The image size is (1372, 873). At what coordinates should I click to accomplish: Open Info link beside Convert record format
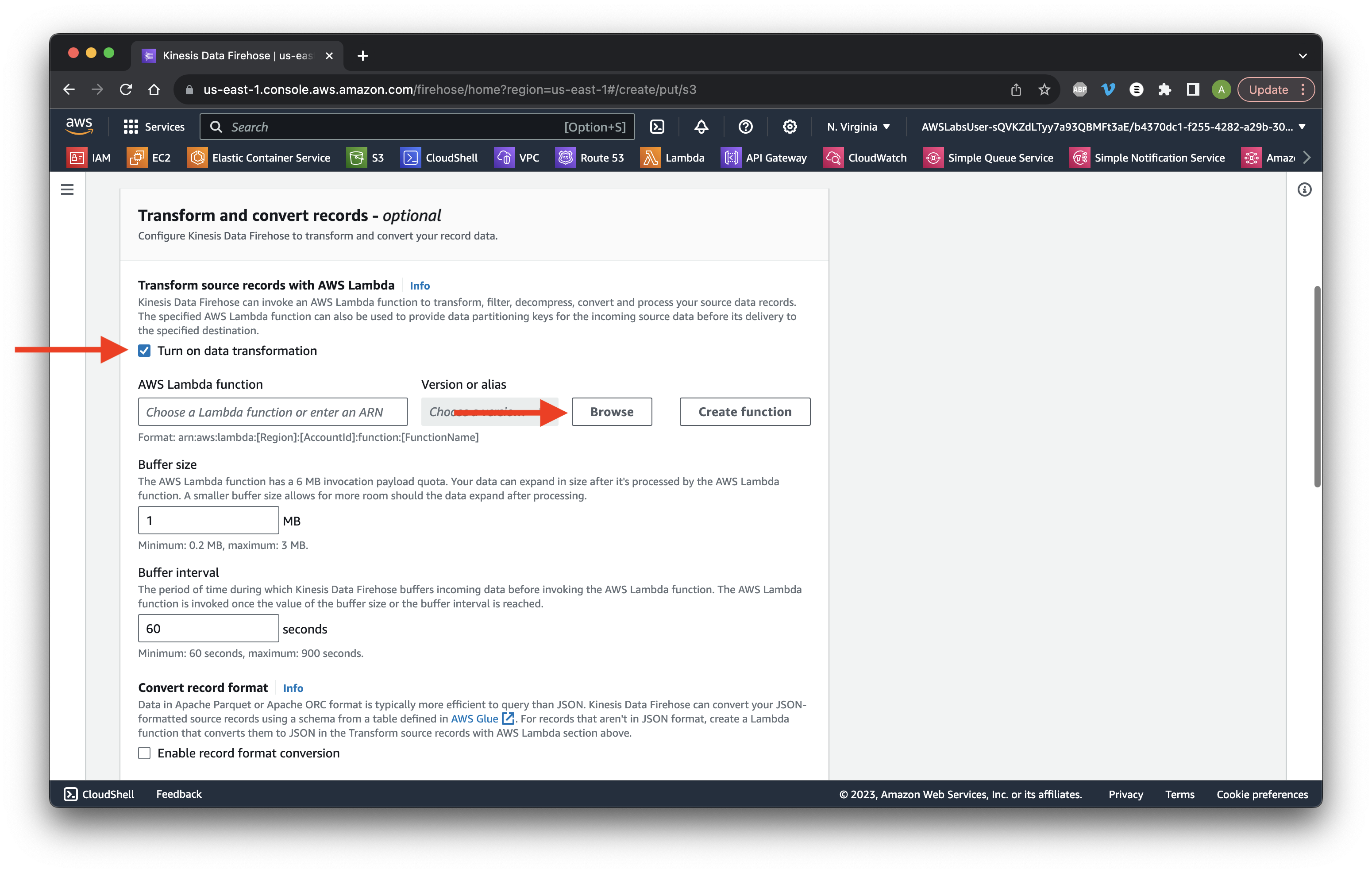point(293,688)
